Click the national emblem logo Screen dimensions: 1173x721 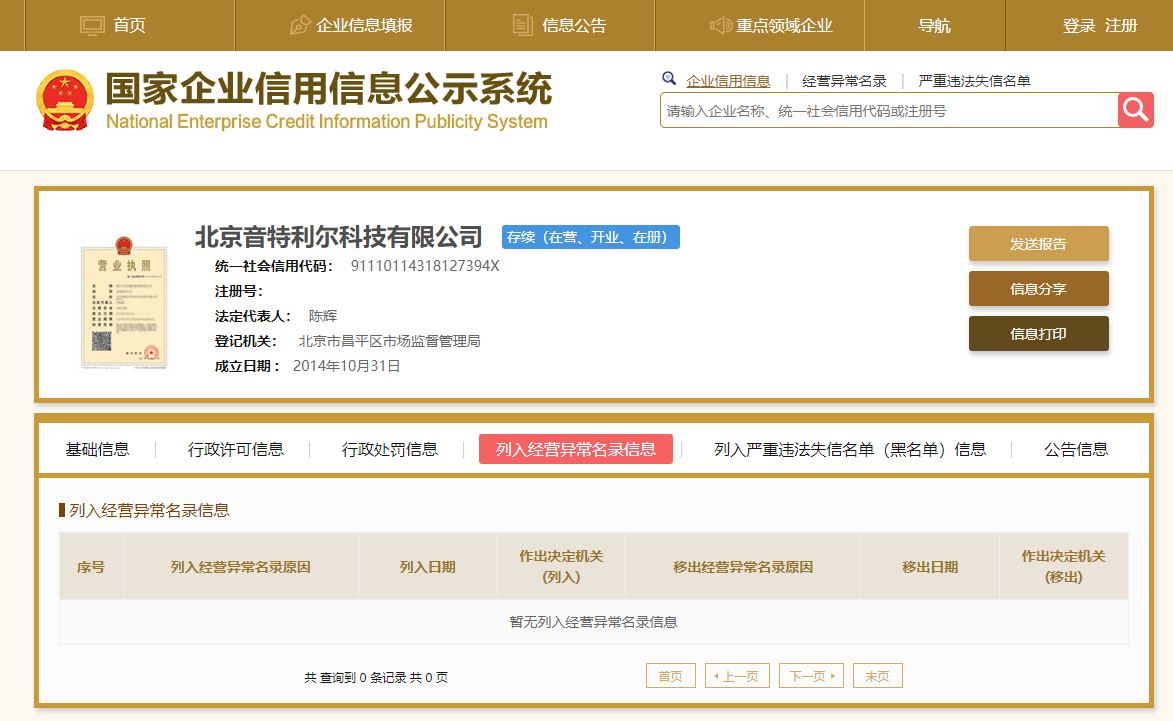65,100
